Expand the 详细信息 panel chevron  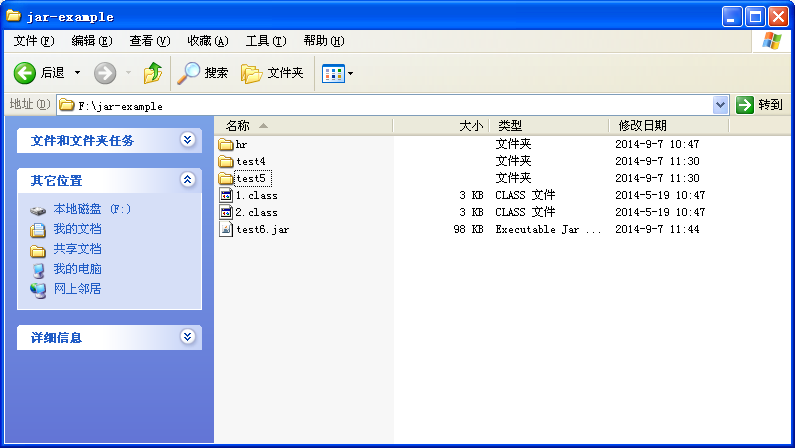tap(188, 337)
